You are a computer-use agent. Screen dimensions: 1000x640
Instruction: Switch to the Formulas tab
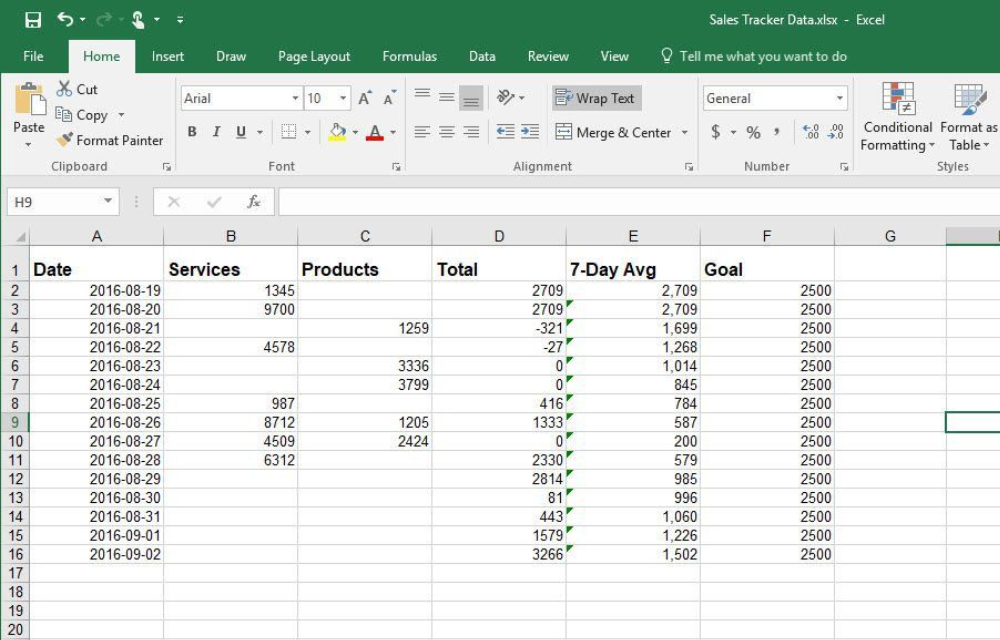tap(409, 56)
